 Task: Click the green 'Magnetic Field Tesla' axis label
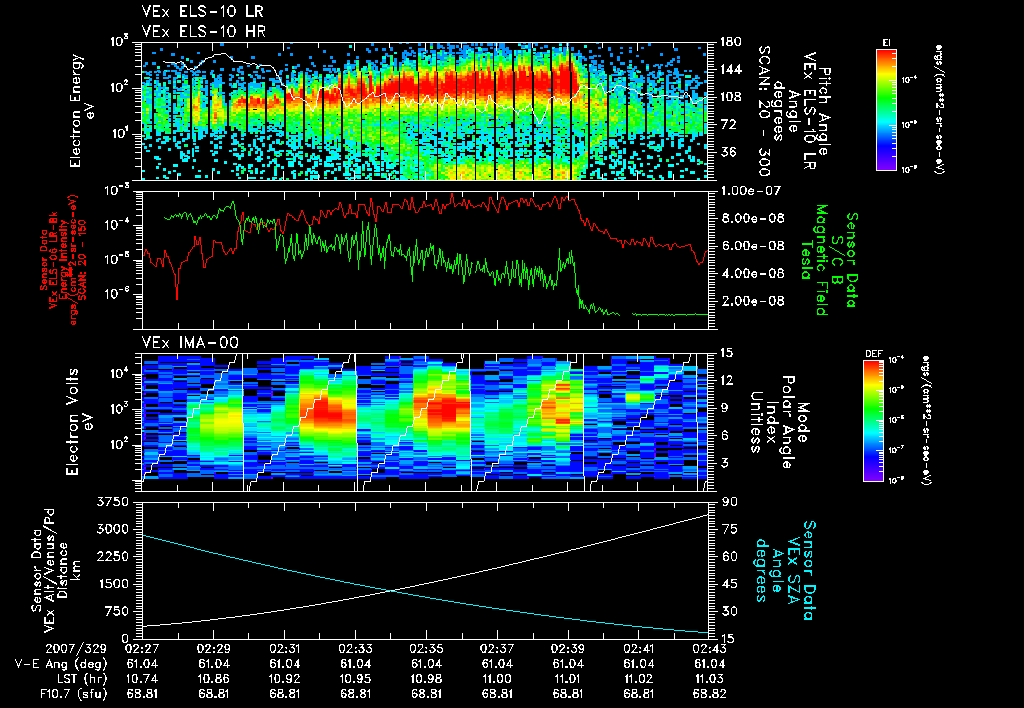click(x=814, y=260)
